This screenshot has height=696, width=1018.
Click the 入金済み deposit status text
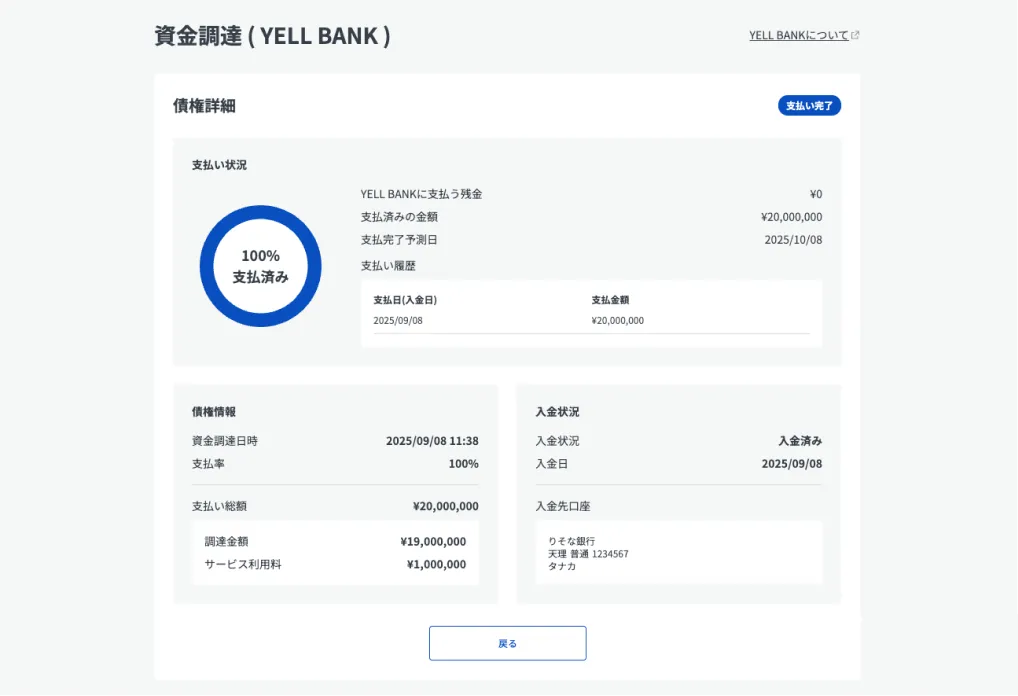pos(800,441)
